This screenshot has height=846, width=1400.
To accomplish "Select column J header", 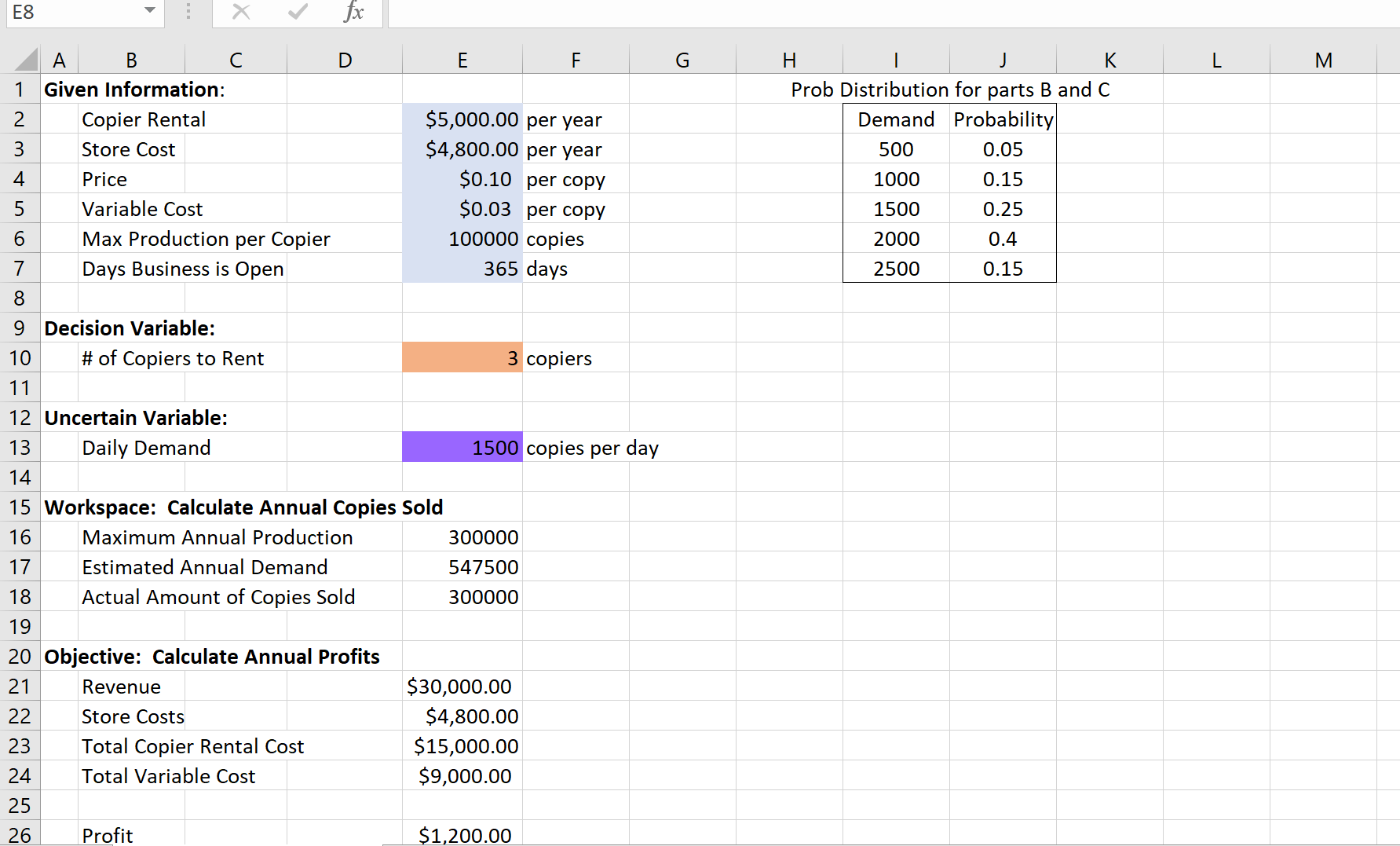I will pyautogui.click(x=1003, y=59).
